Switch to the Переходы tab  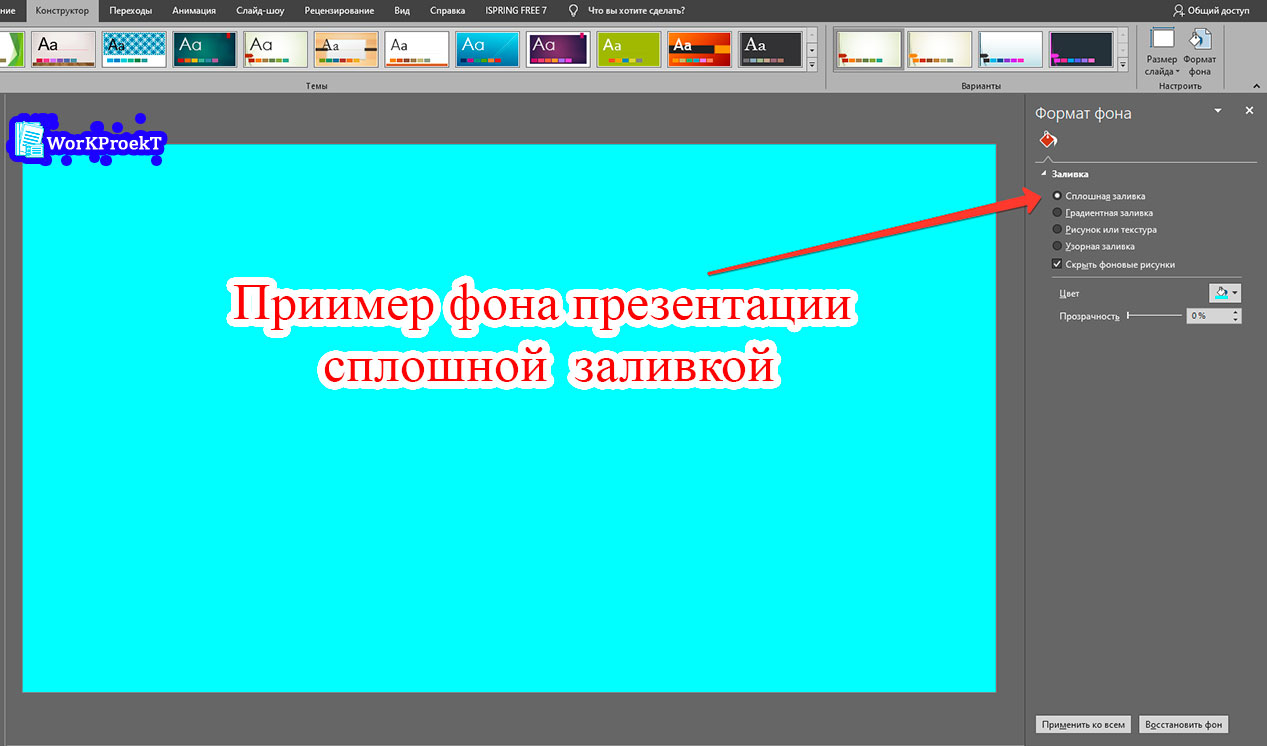click(132, 10)
